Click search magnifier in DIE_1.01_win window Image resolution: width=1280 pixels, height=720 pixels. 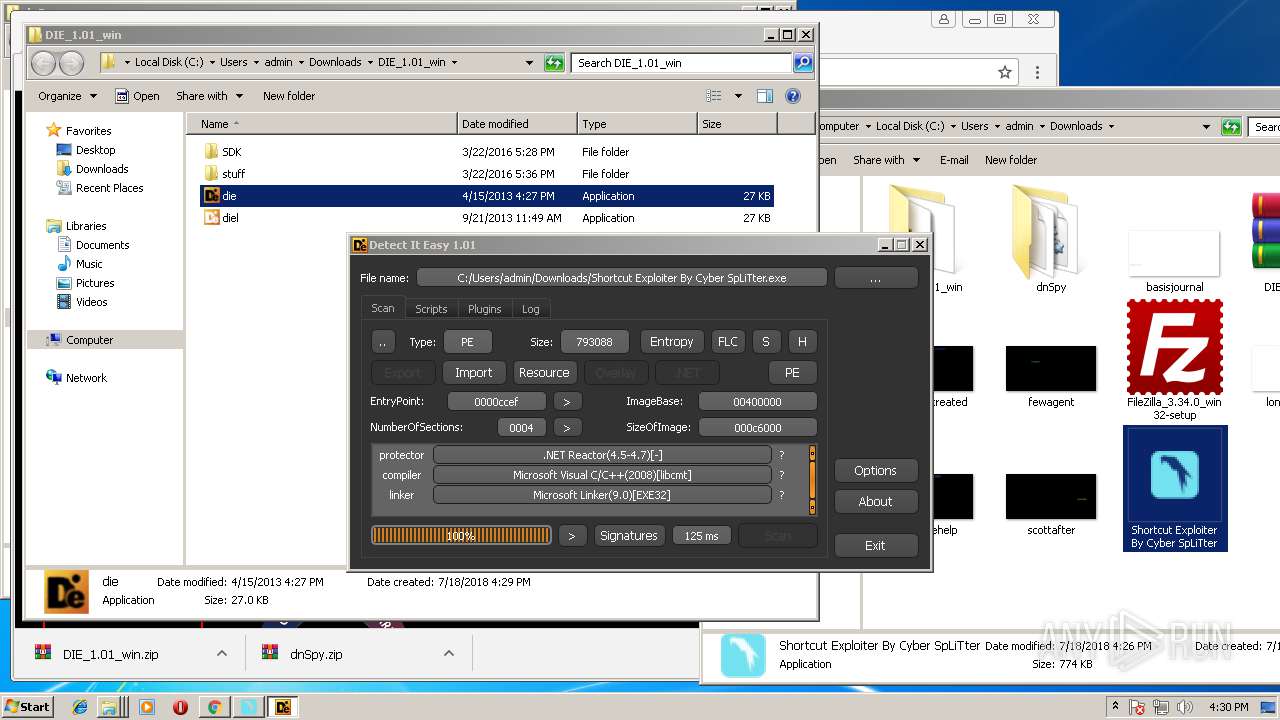pos(803,63)
